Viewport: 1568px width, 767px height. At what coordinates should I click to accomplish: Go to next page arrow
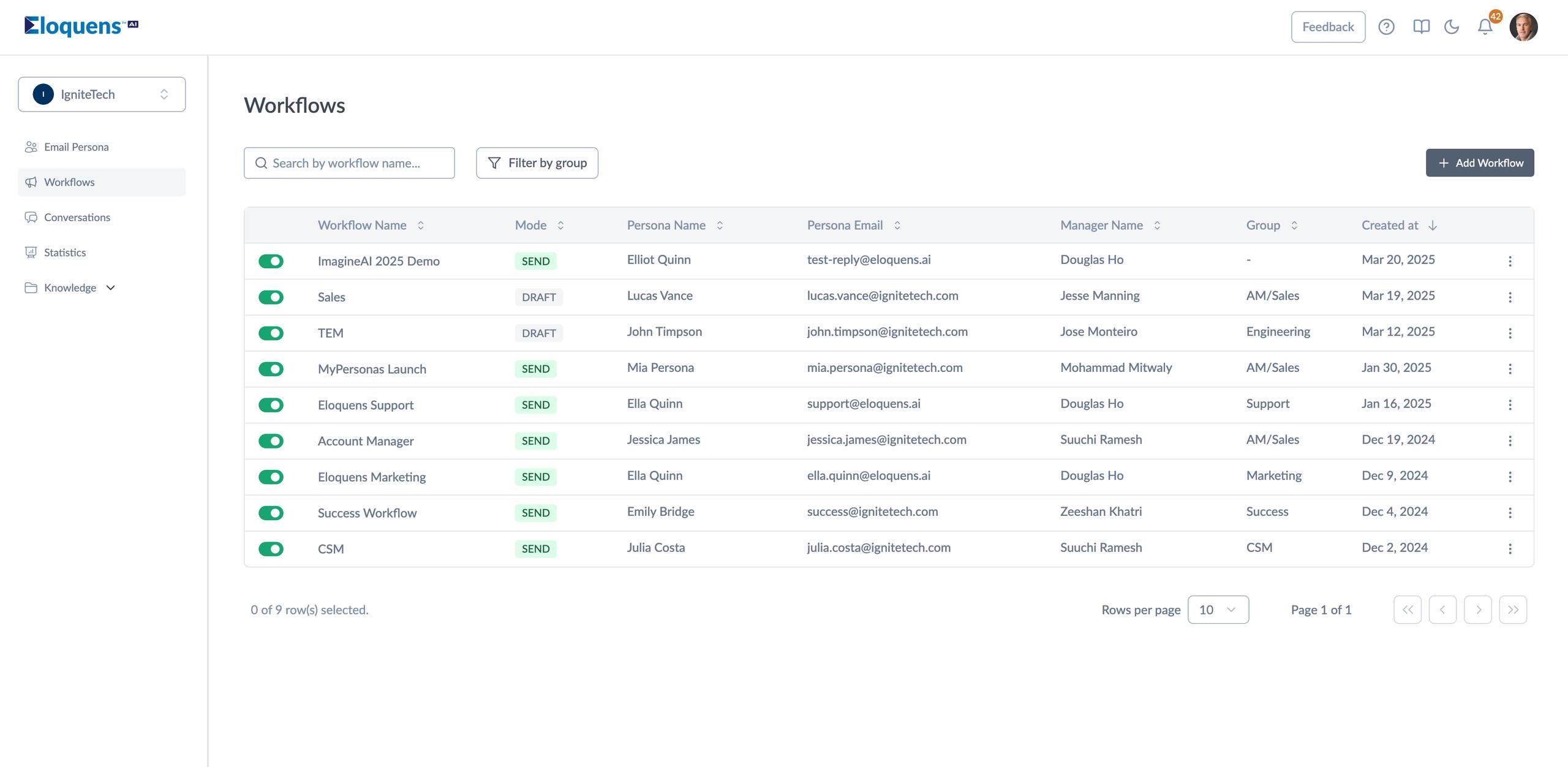(1477, 610)
